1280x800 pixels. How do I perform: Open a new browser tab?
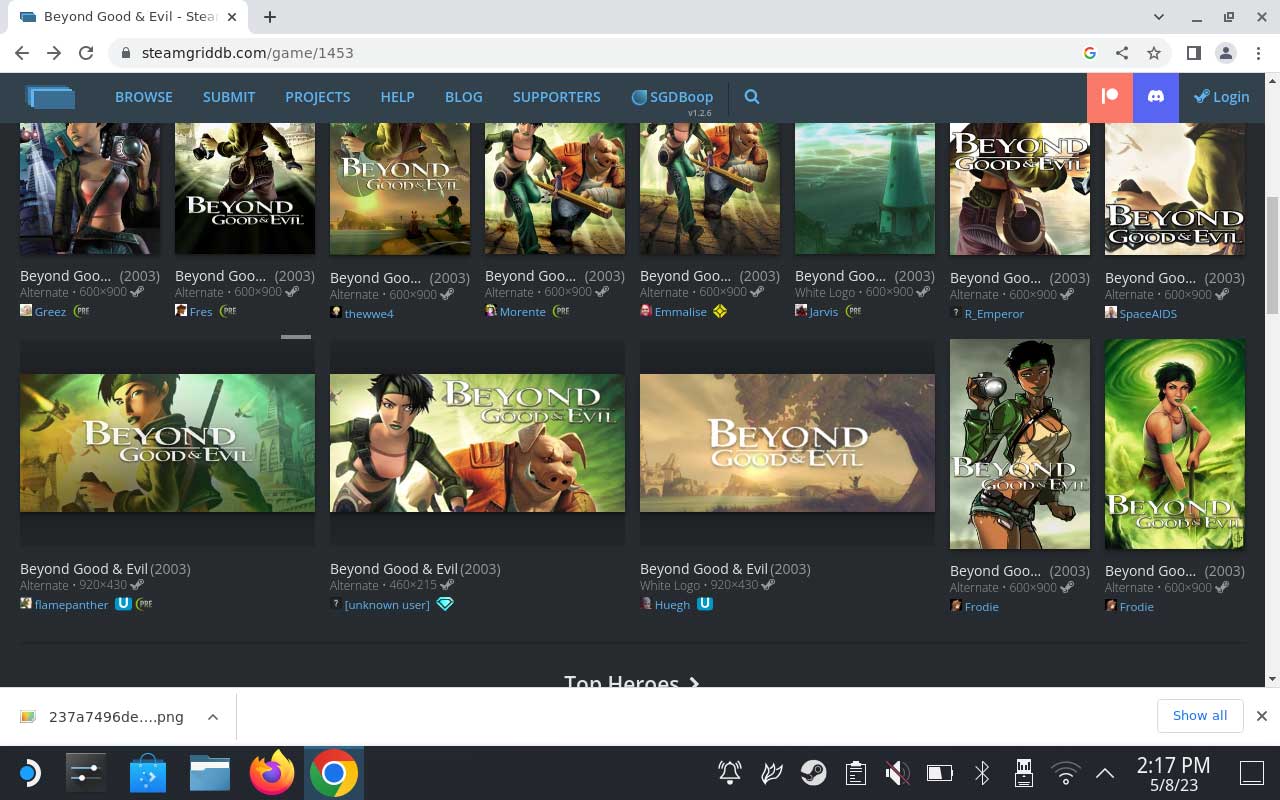pos(270,17)
